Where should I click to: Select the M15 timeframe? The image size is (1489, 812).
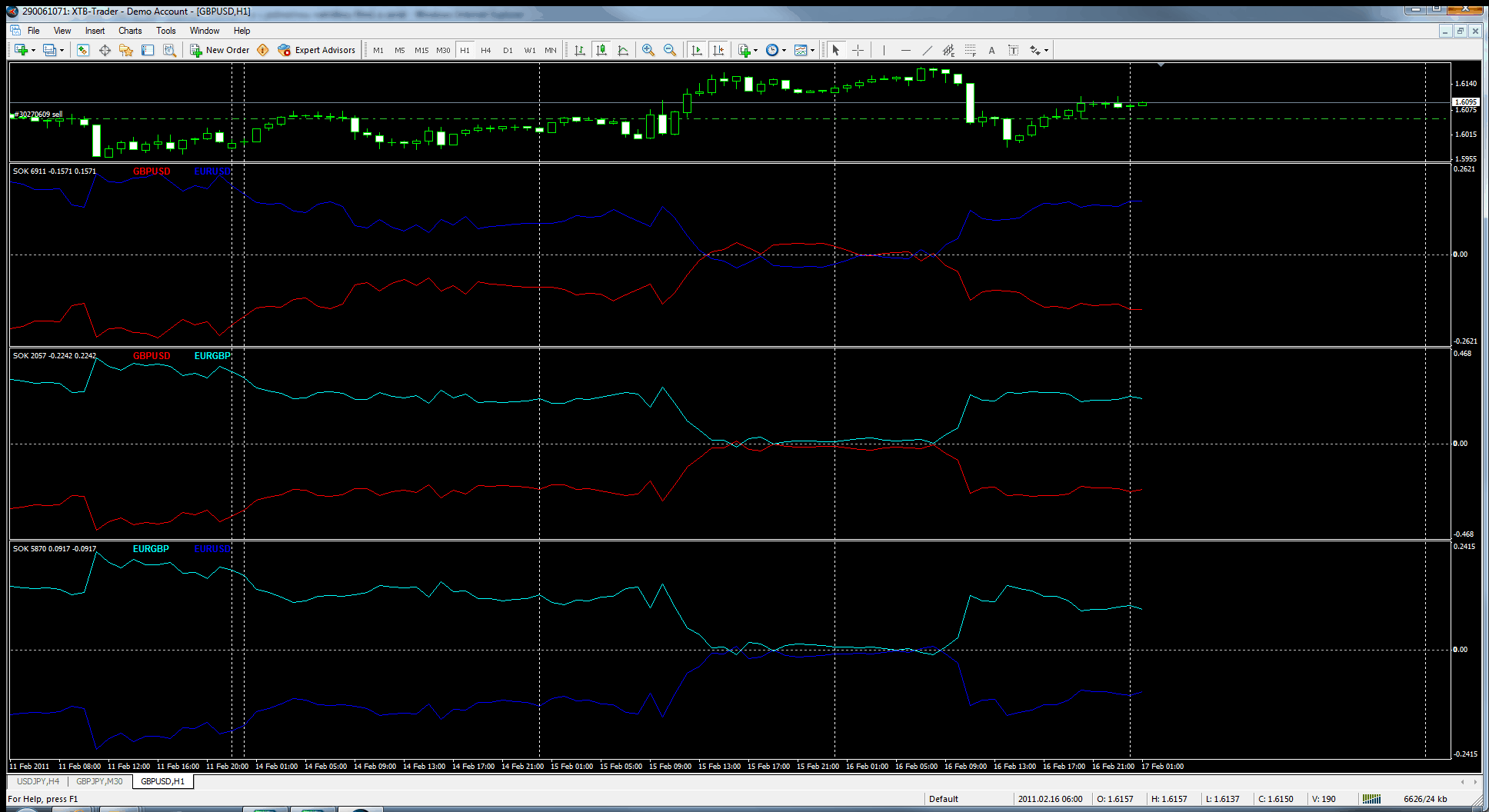[x=421, y=50]
